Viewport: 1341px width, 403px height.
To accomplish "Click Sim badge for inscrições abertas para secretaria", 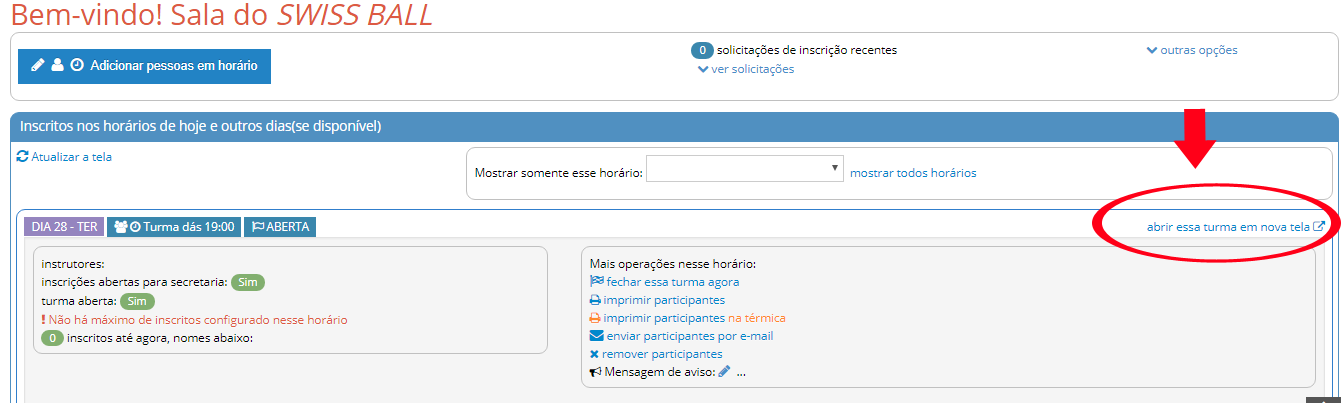I will 248,283.
